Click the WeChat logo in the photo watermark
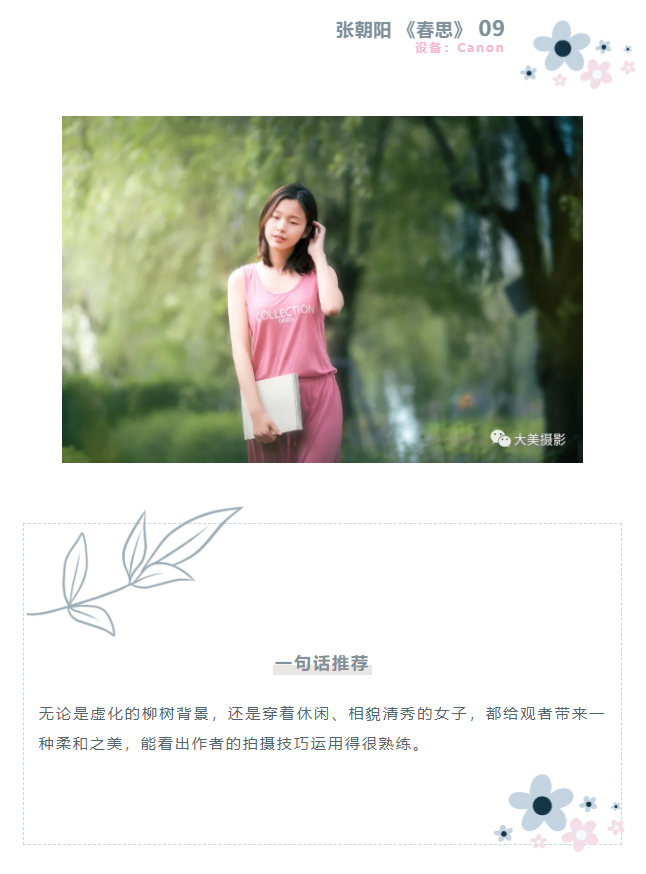Viewport: 646px width, 874px height. point(500,439)
